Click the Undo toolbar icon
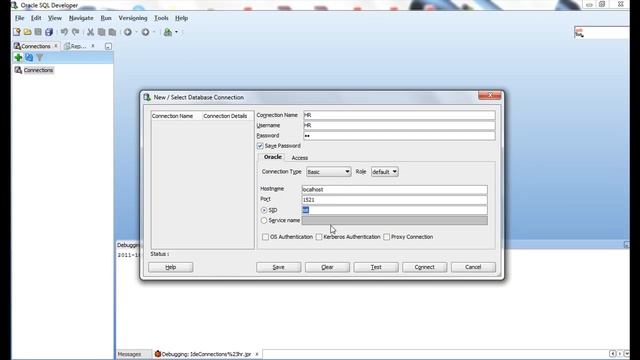This screenshot has height=360, width=640. coord(64,32)
